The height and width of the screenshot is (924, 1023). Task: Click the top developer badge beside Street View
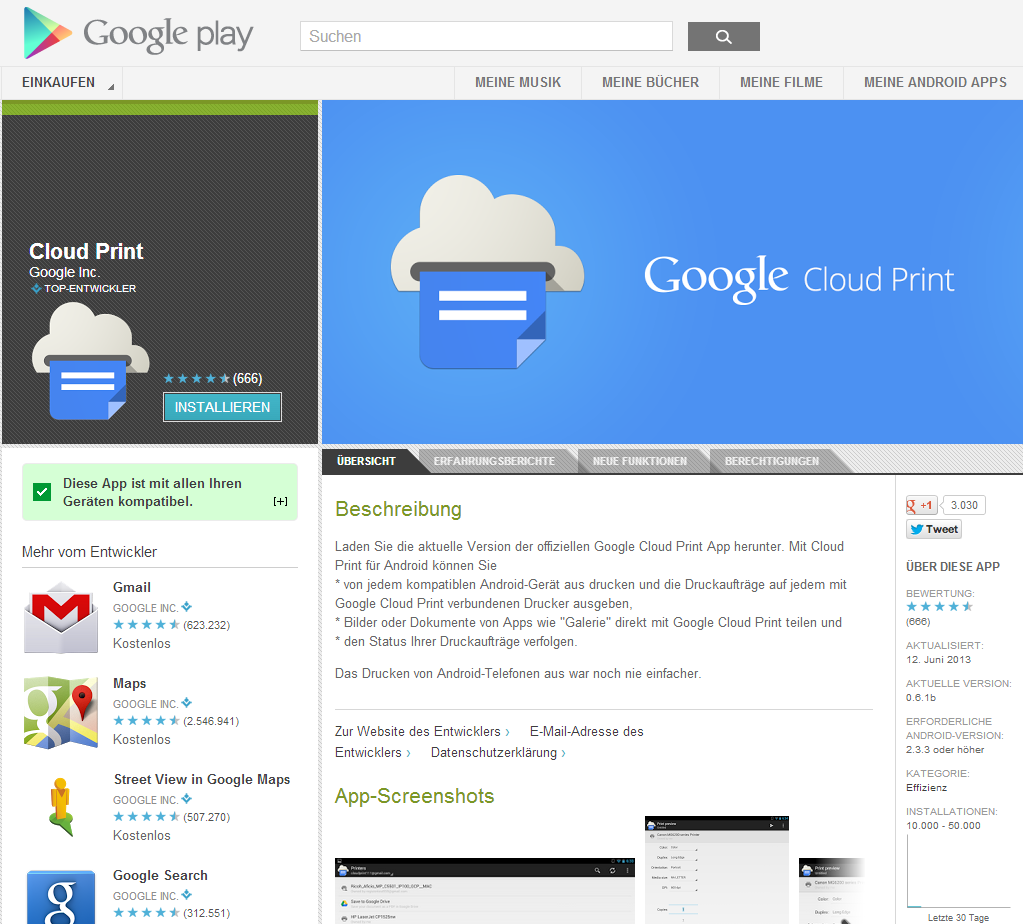(187, 799)
